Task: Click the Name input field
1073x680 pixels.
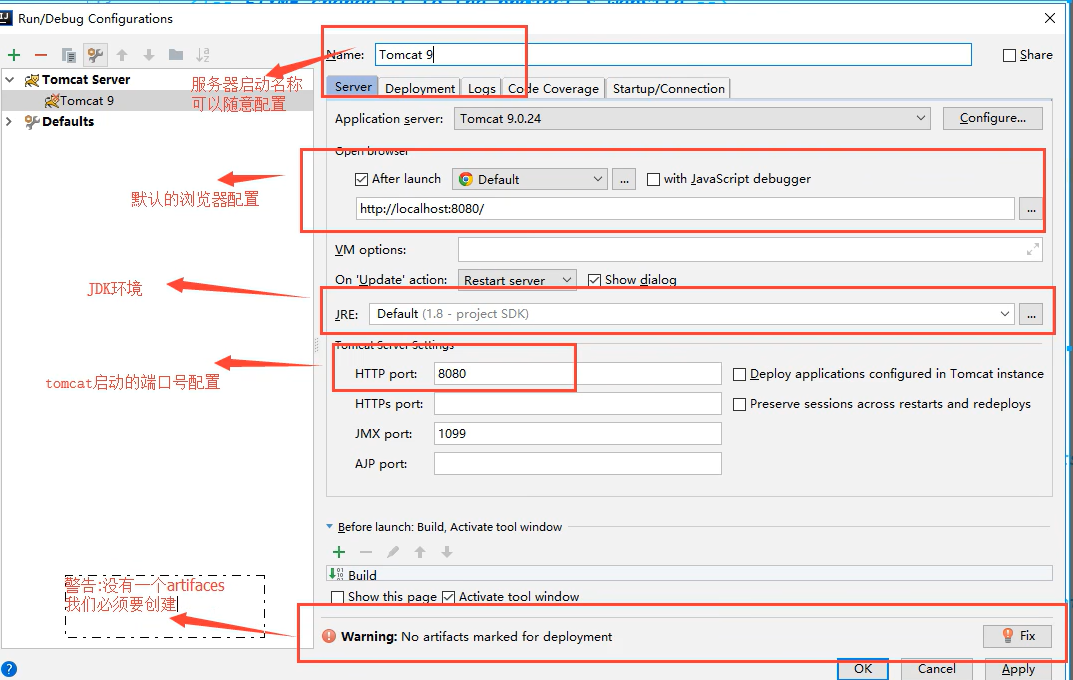Action: [673, 55]
